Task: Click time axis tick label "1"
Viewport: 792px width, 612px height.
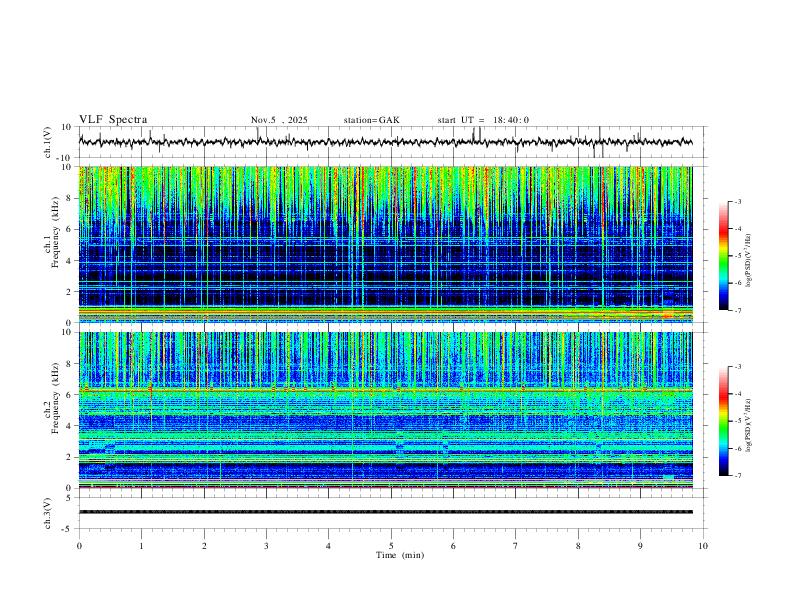Action: (x=141, y=546)
